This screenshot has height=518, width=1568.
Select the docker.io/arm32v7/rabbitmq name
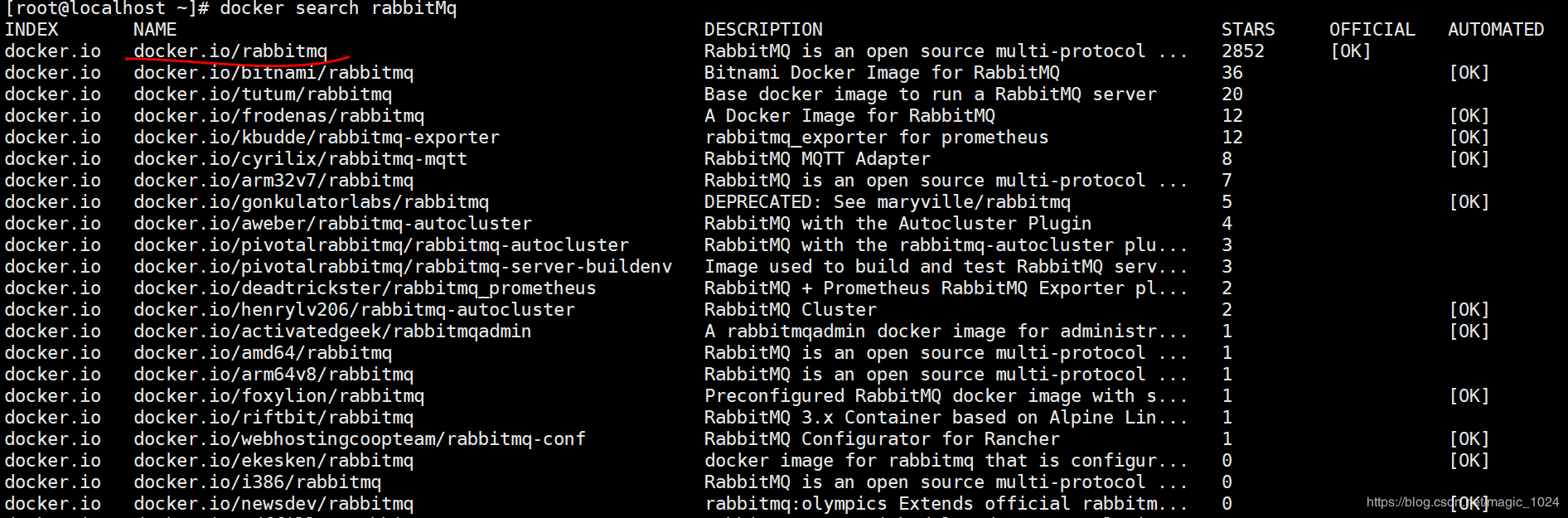[x=273, y=181]
